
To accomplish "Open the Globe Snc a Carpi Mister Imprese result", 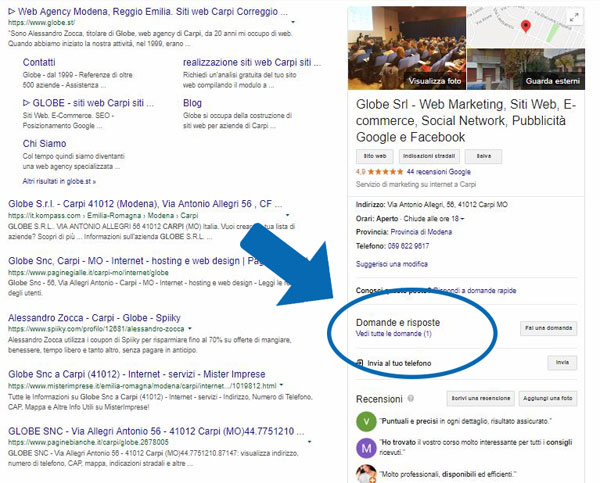I will pyautogui.click(x=137, y=374).
